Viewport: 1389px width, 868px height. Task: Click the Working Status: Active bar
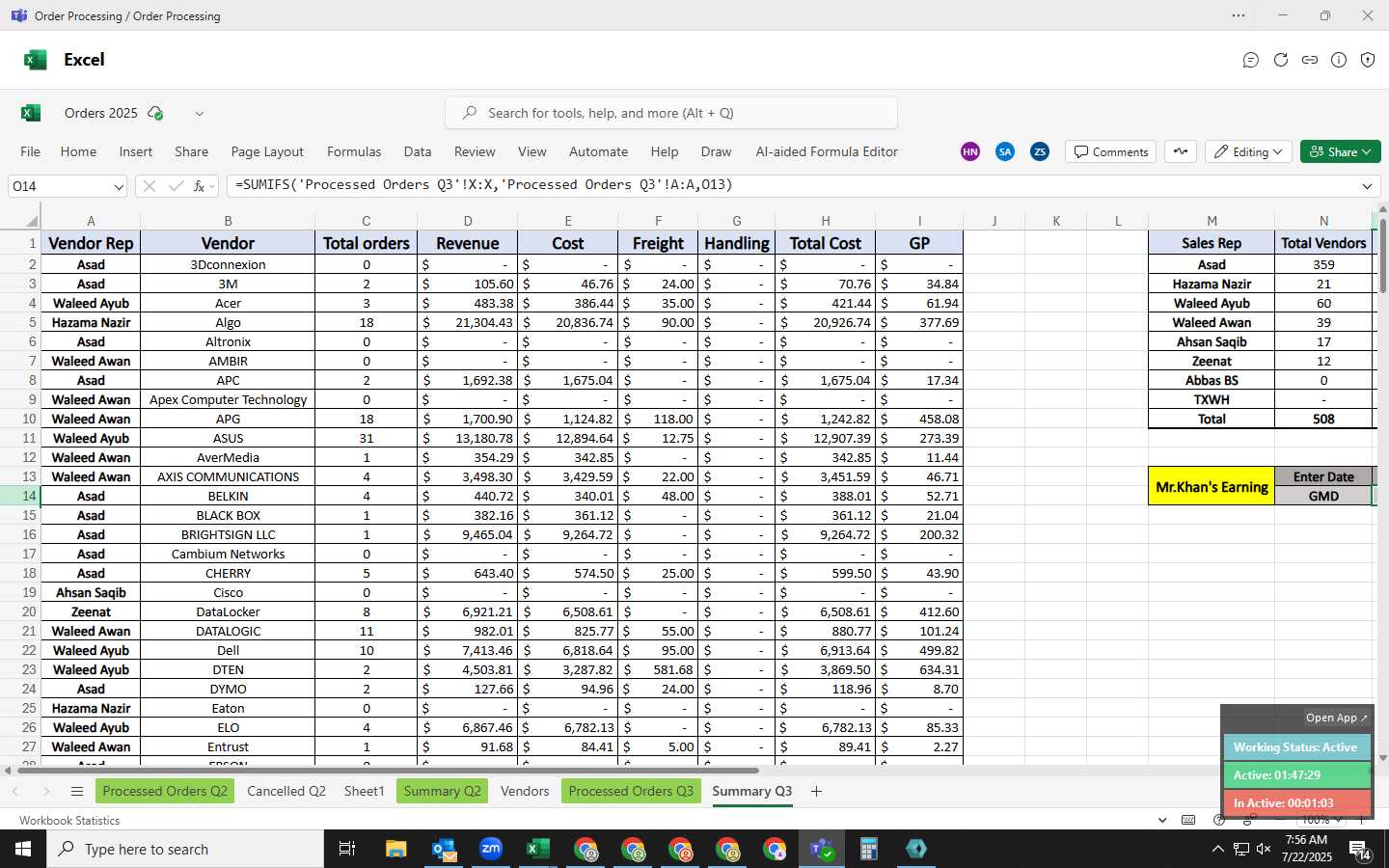point(1296,747)
